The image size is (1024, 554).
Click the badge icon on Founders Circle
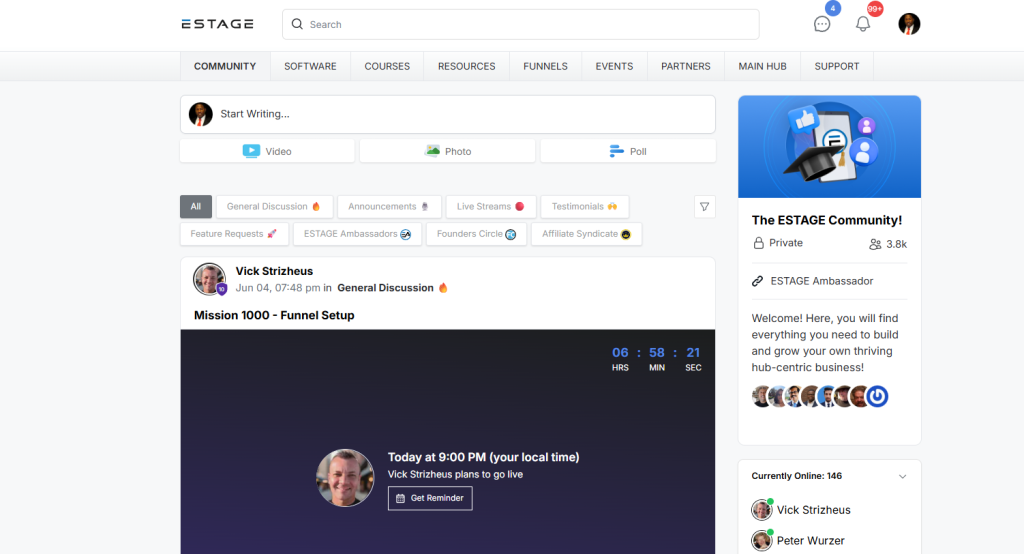pyautogui.click(x=511, y=234)
